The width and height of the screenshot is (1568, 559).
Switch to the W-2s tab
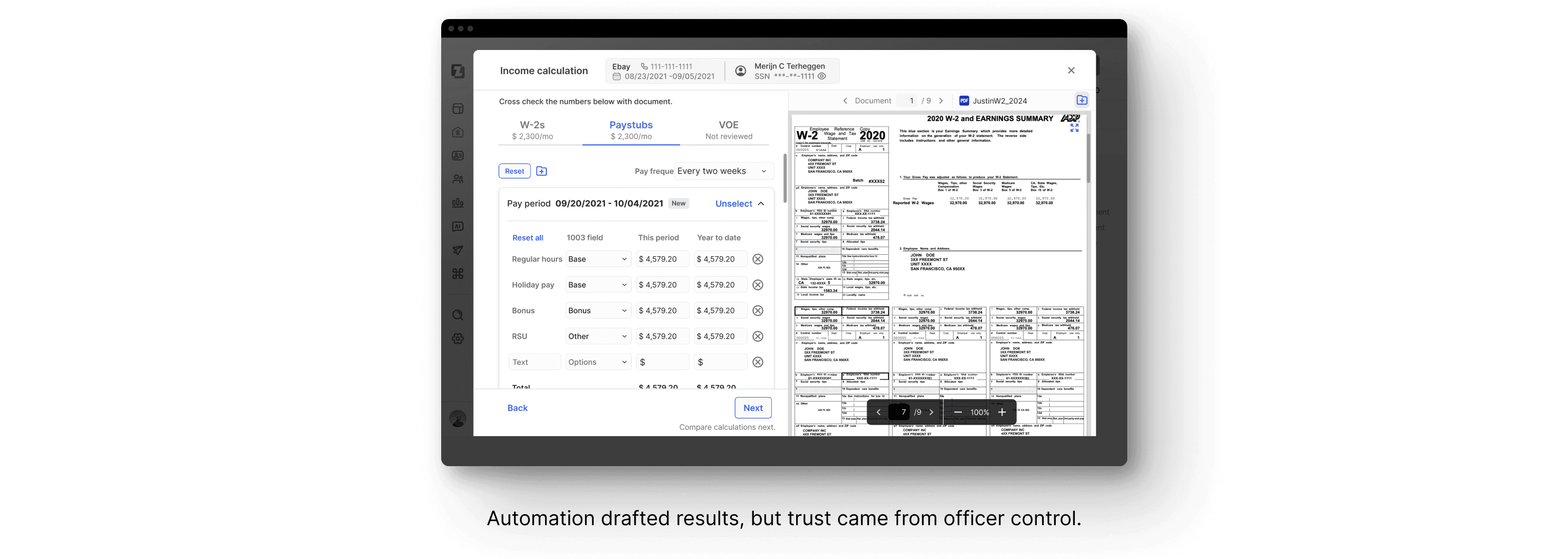tap(532, 130)
